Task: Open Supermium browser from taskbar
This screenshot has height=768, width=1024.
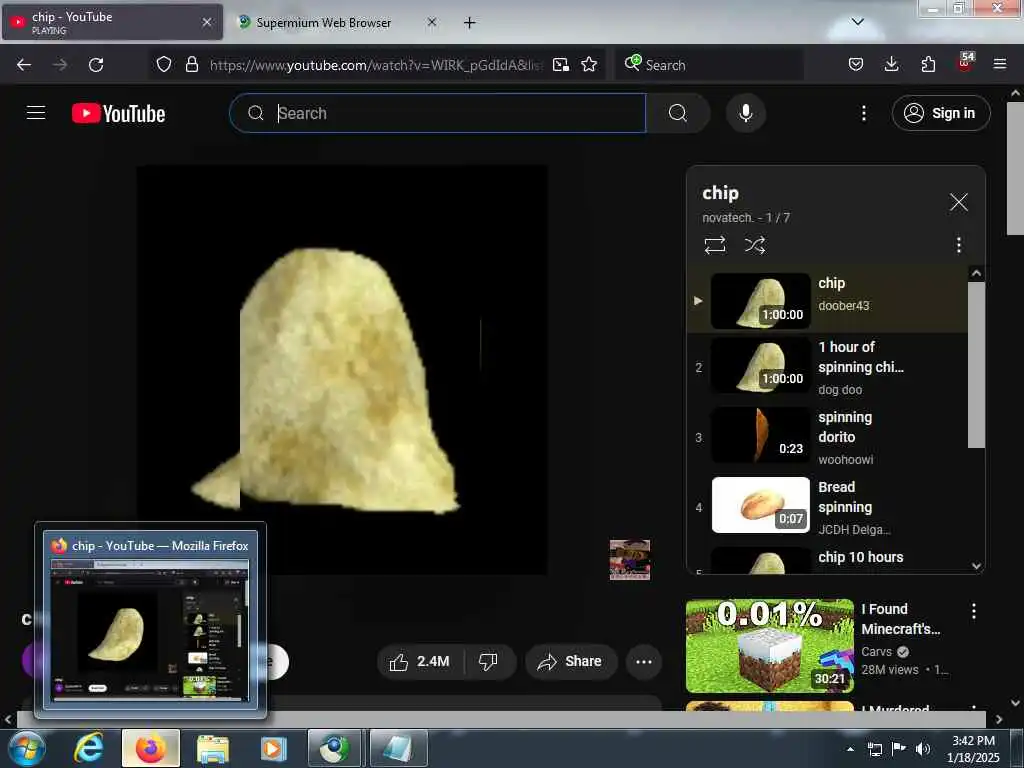Action: click(334, 748)
